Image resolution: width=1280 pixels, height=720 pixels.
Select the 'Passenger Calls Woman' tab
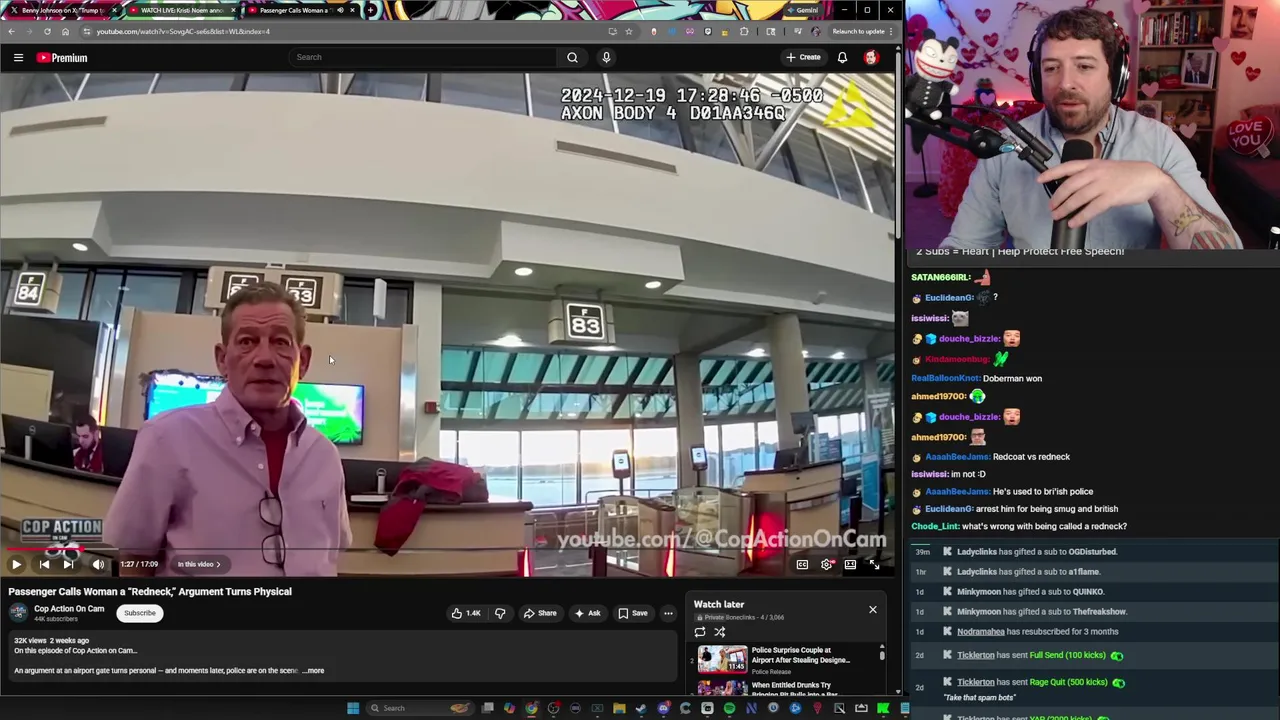300,10
